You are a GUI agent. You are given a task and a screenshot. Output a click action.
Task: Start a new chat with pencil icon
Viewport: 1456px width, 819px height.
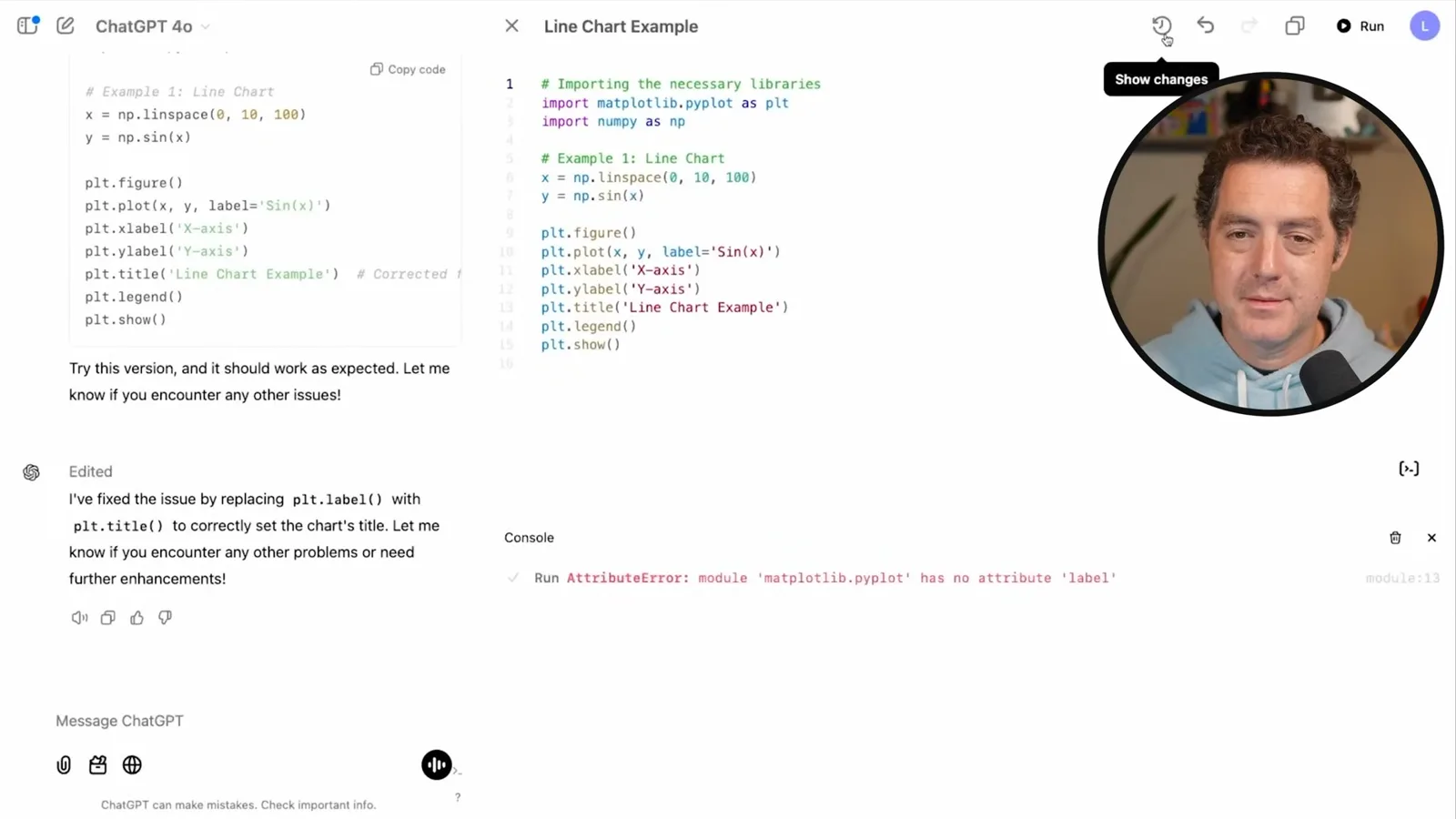click(x=66, y=25)
